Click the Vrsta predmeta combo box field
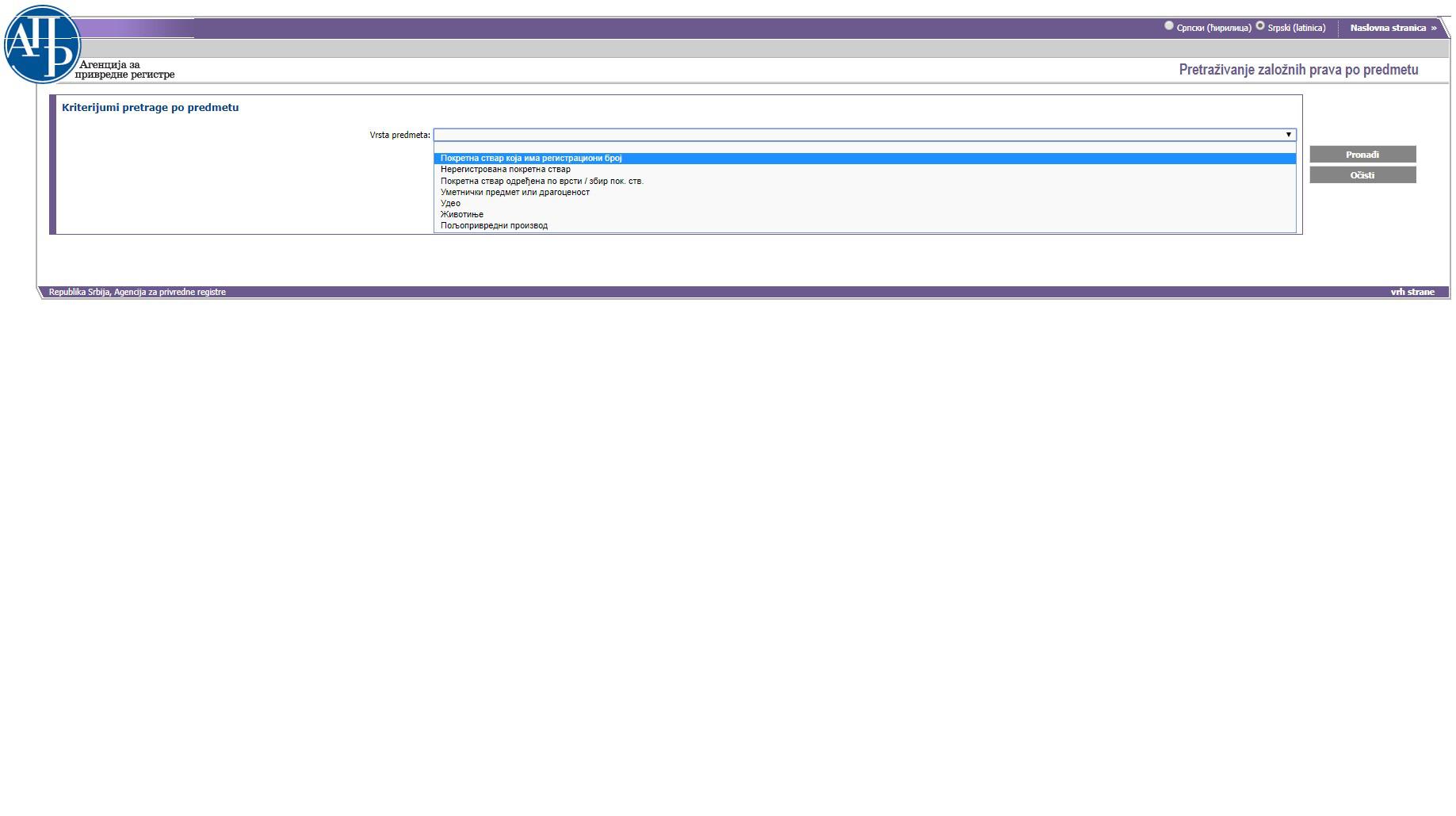 tap(865, 135)
